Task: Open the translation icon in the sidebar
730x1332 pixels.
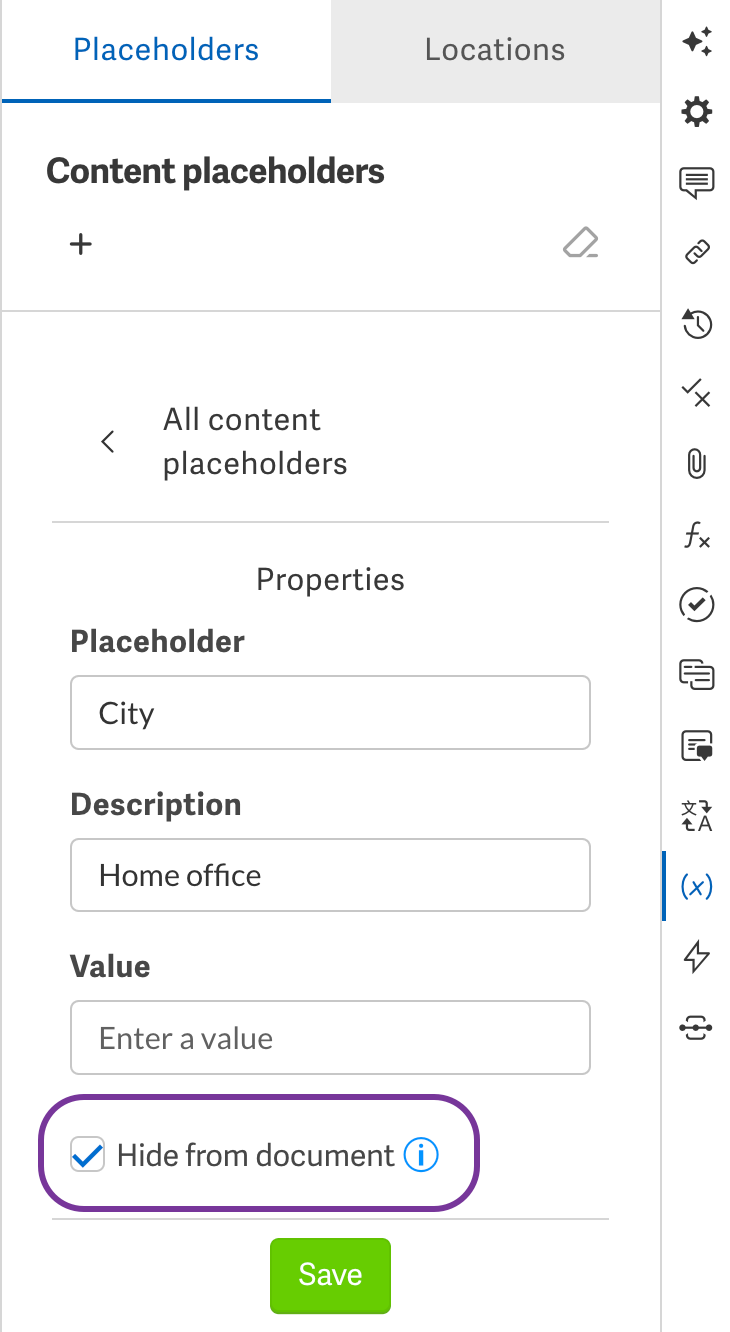Action: tap(696, 816)
